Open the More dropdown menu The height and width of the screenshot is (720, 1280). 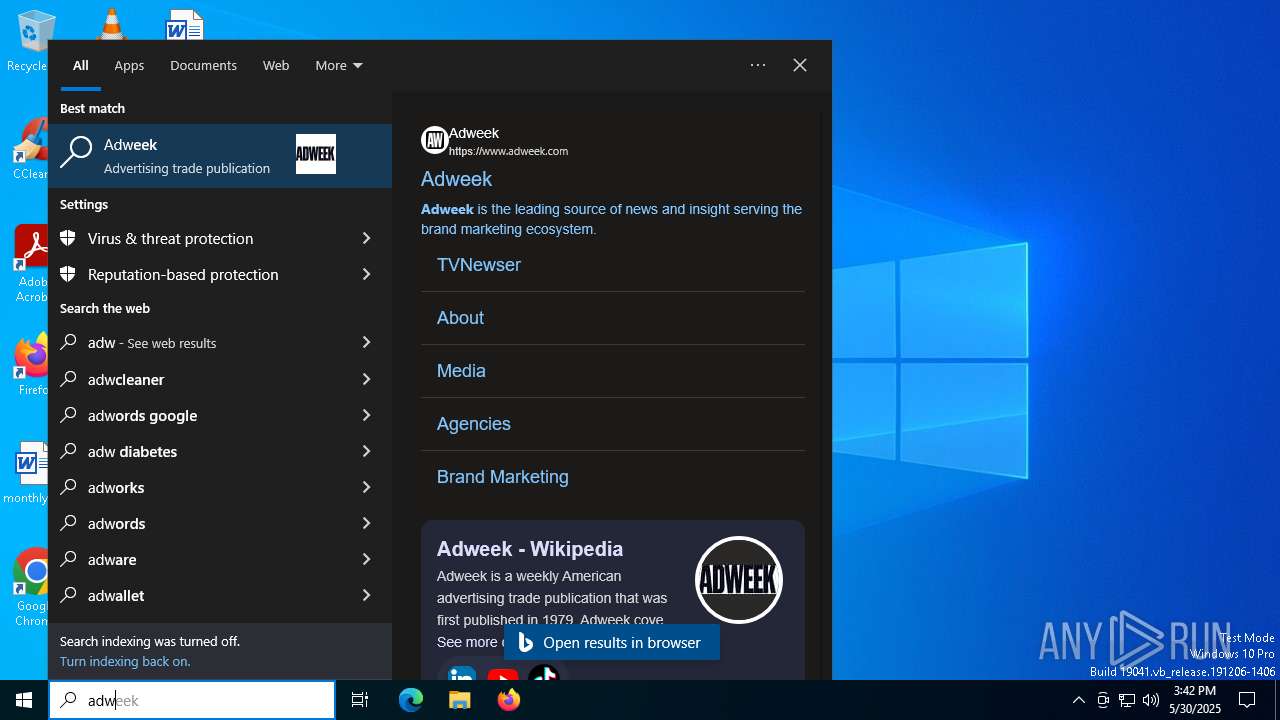(339, 65)
